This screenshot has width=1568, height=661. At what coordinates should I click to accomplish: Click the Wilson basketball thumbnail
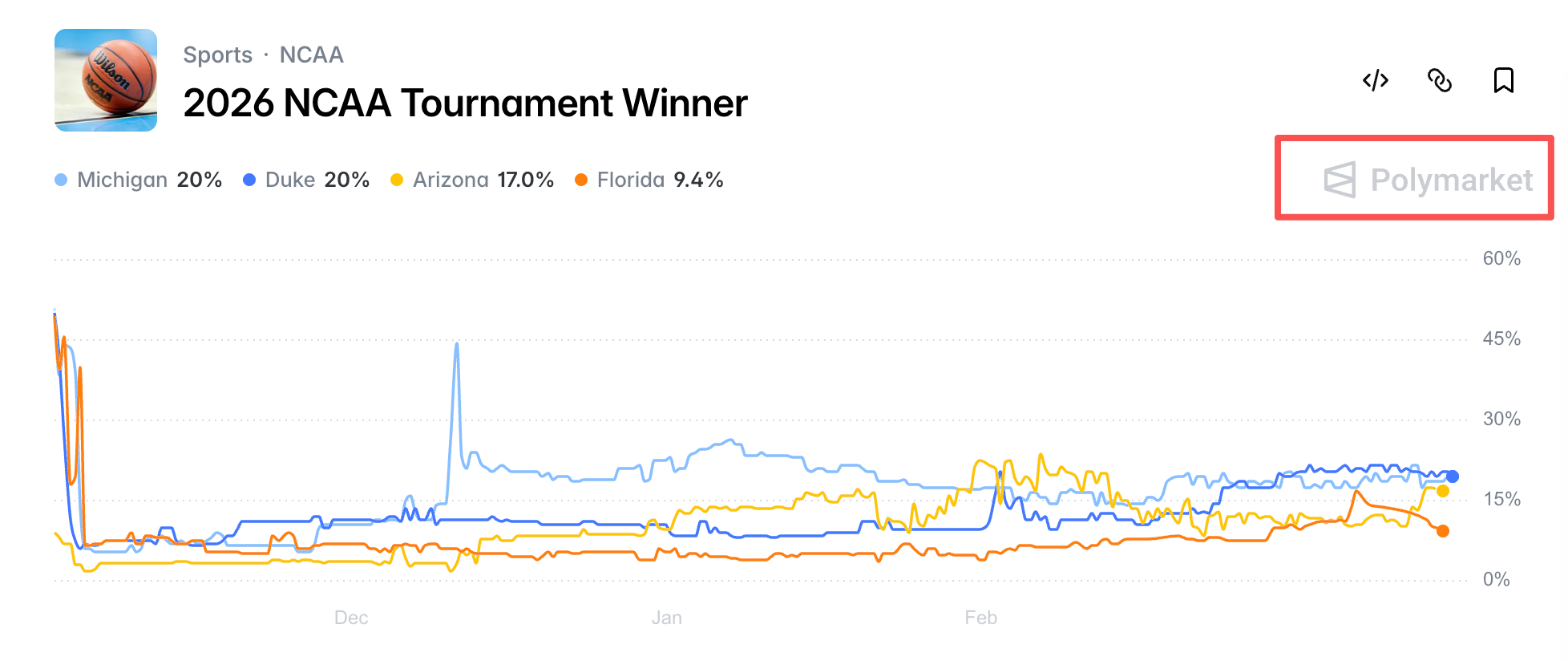click(x=106, y=80)
